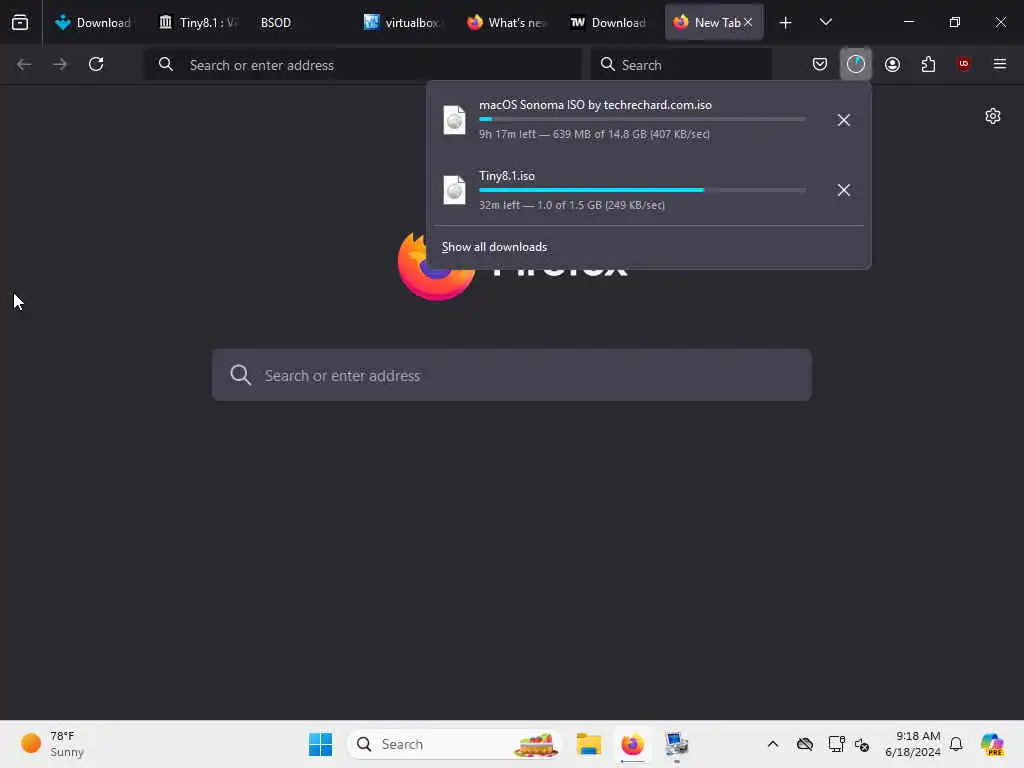Focus the new tab page search field
Screen dimensions: 1024x768
(x=511, y=375)
